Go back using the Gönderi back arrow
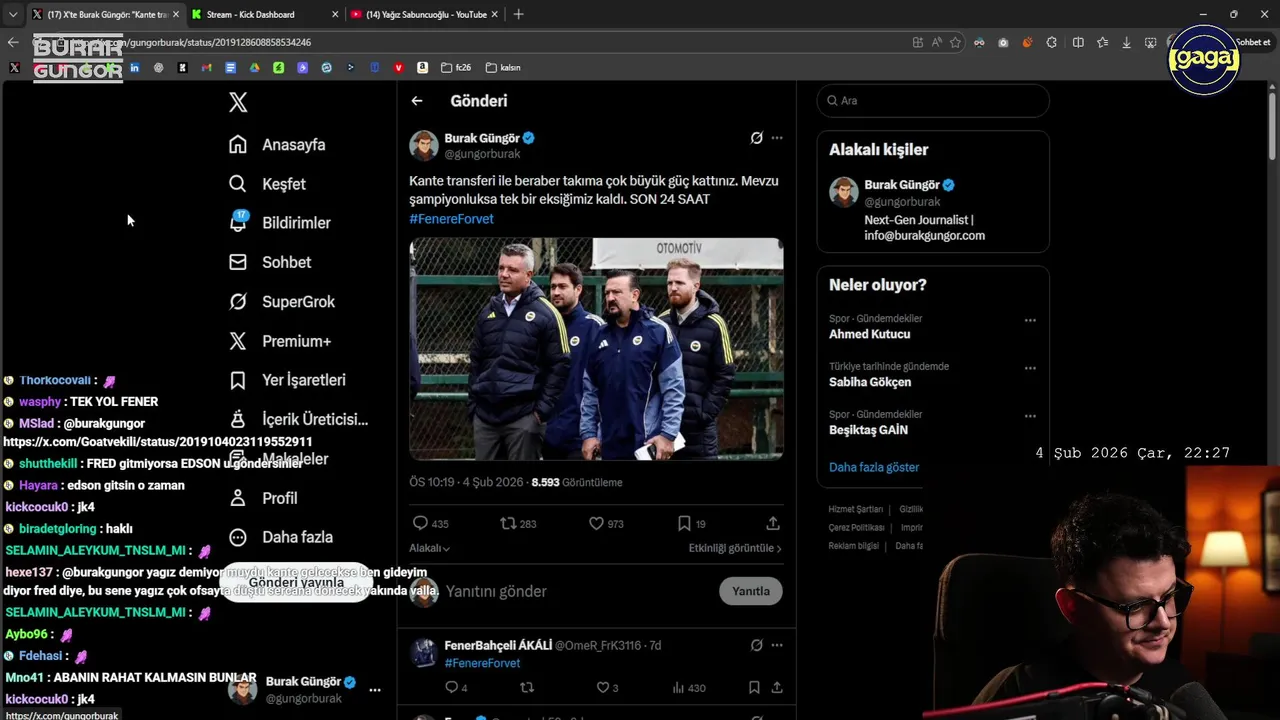Viewport: 1280px width, 720px height. click(x=417, y=101)
